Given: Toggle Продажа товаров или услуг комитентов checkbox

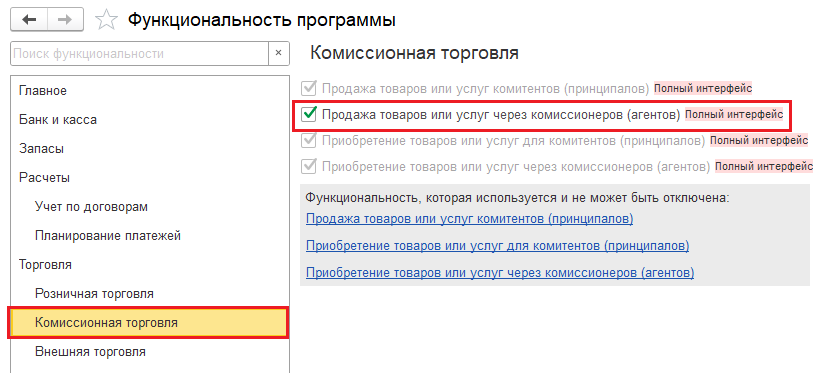Looking at the screenshot, I should 309,88.
